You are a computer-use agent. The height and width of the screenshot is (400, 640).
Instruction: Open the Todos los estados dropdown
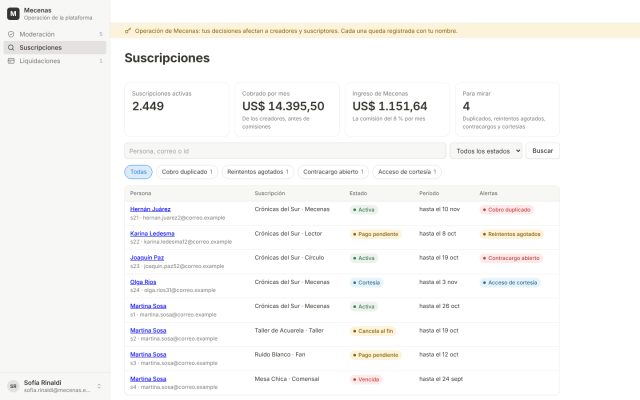click(x=486, y=151)
